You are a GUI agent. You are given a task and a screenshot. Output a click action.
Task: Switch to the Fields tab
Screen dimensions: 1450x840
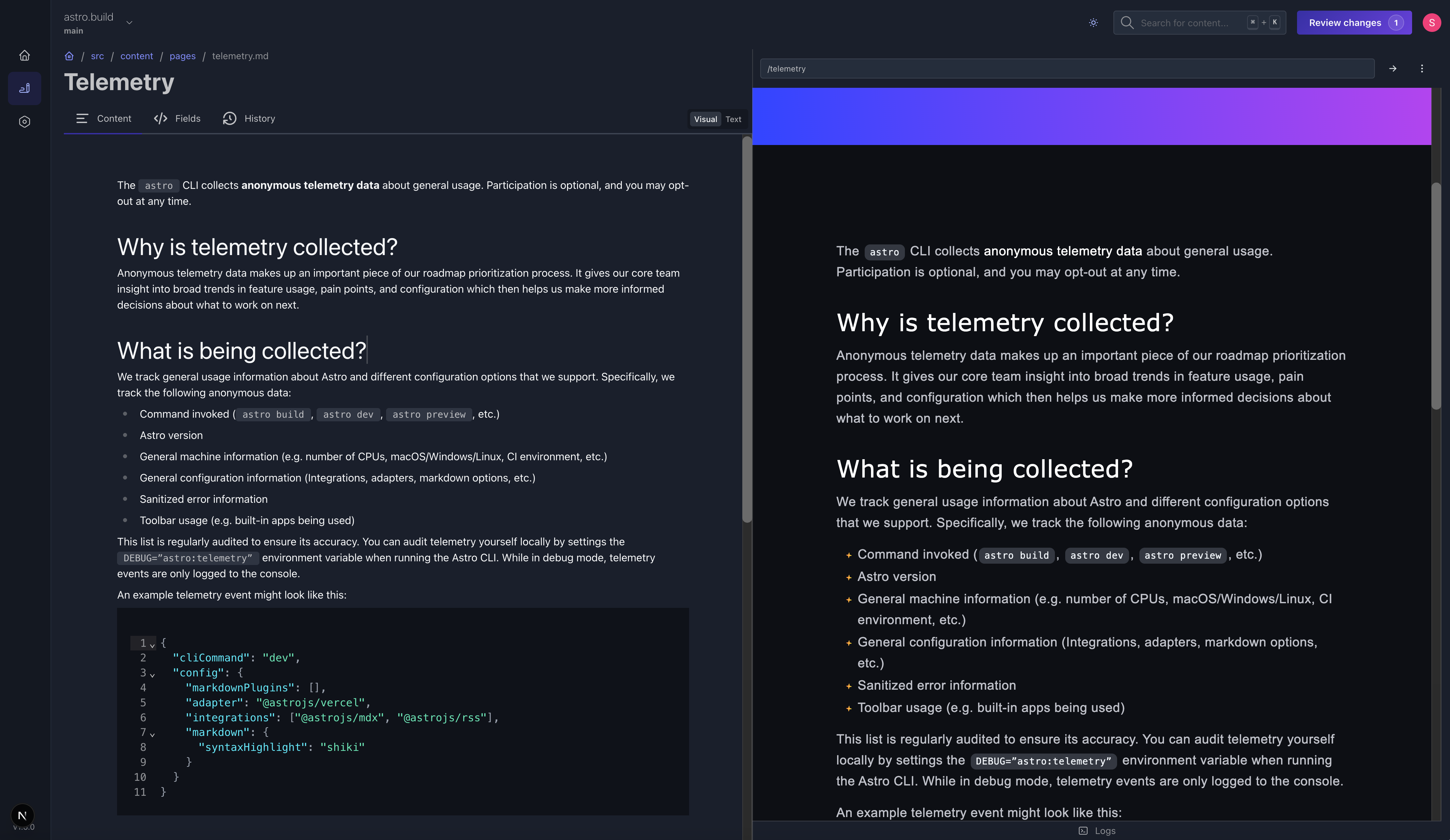pos(177,118)
